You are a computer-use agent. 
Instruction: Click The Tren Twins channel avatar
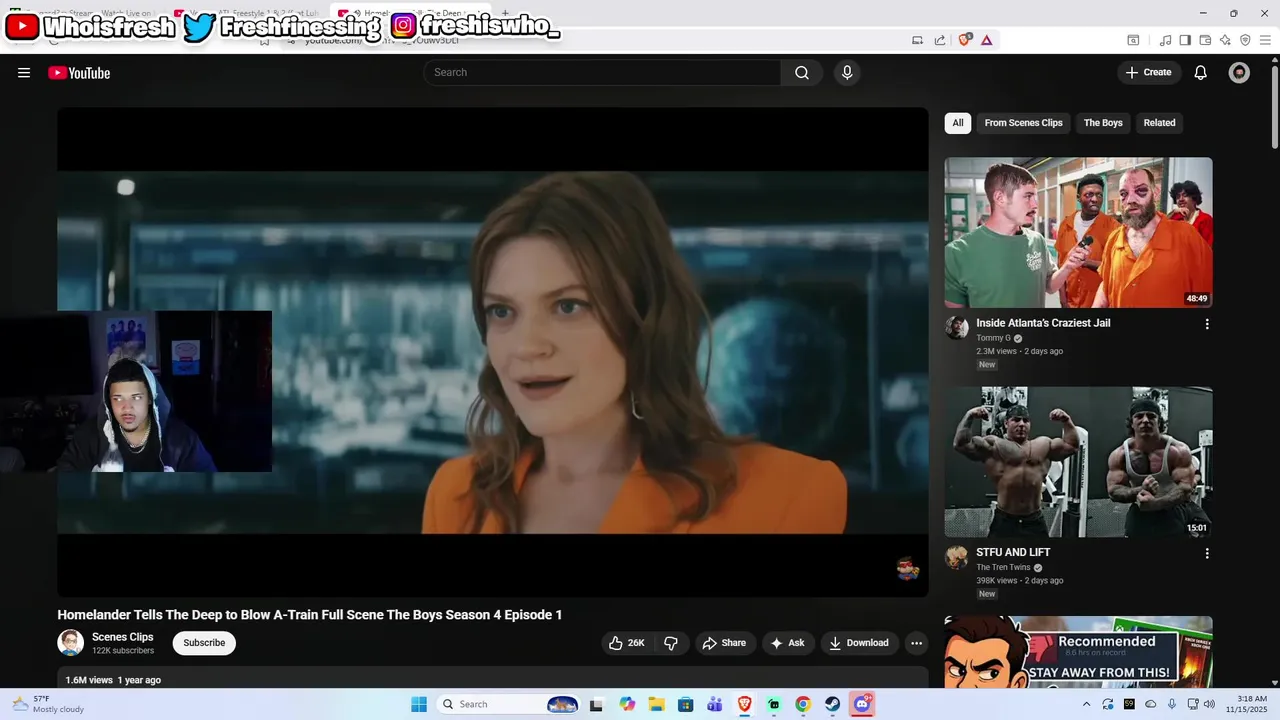click(957, 557)
